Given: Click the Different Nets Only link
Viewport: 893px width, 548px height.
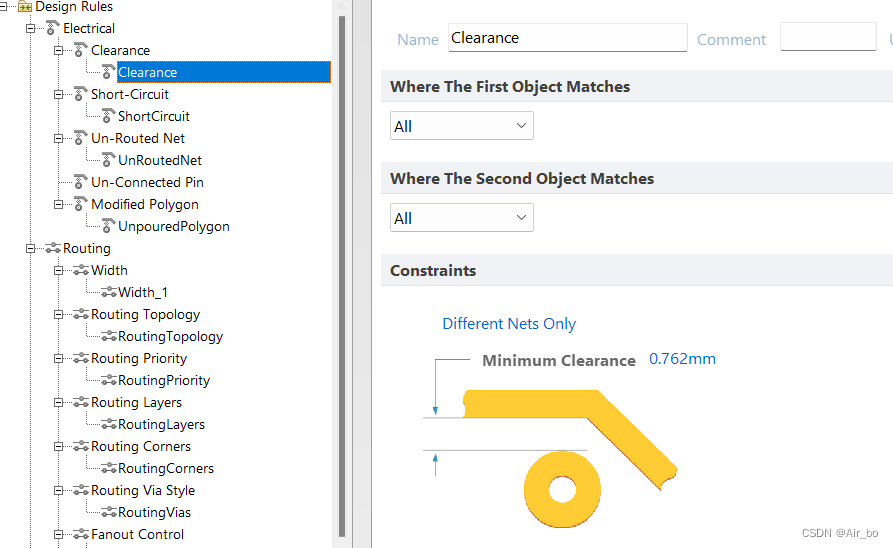Looking at the screenshot, I should pos(509,324).
